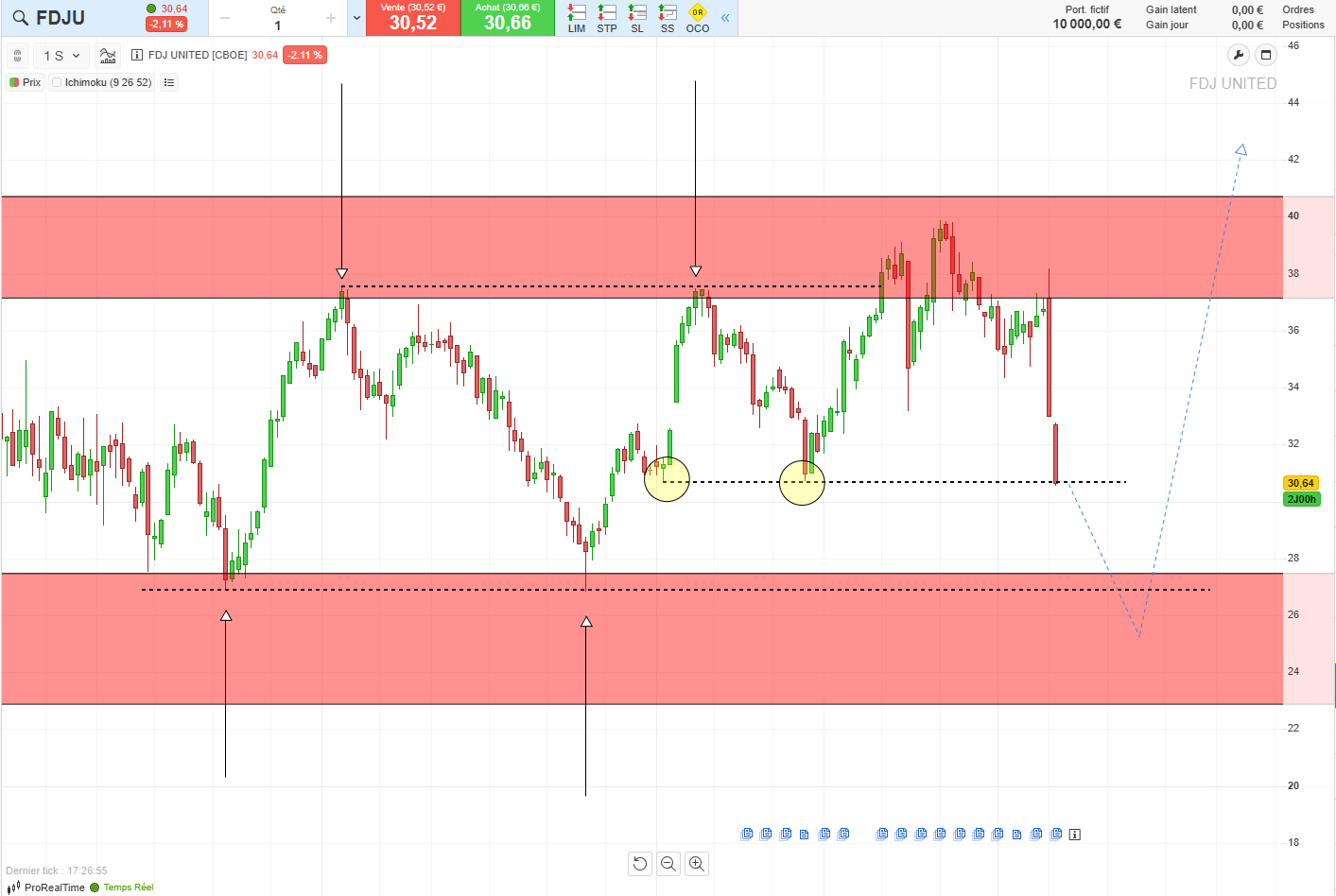Image resolution: width=1336 pixels, height=896 pixels.
Task: Click the search magnifier icon beside FDJU
Action: [20, 18]
